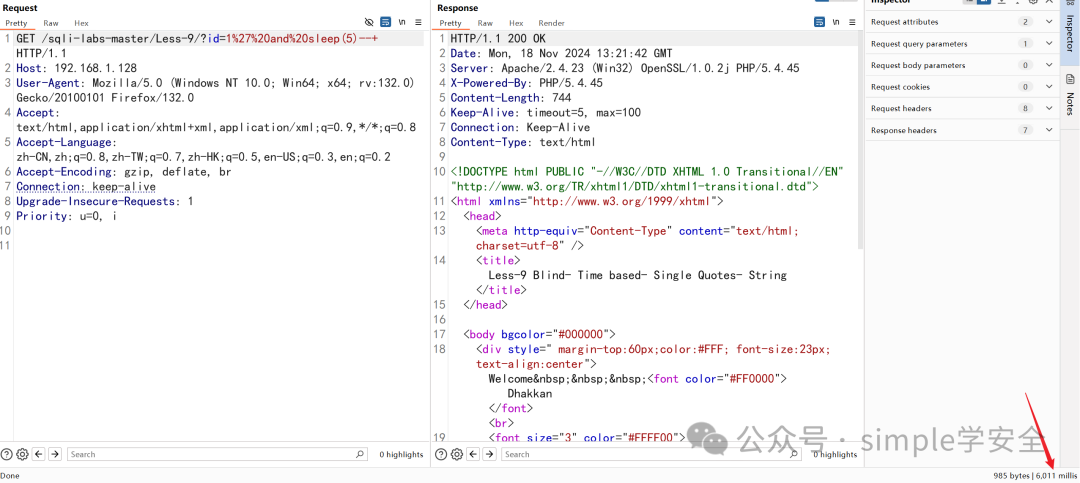Image resolution: width=1080 pixels, height=483 pixels.
Task: Click the Request headers label in Inspector
Action: 901,108
